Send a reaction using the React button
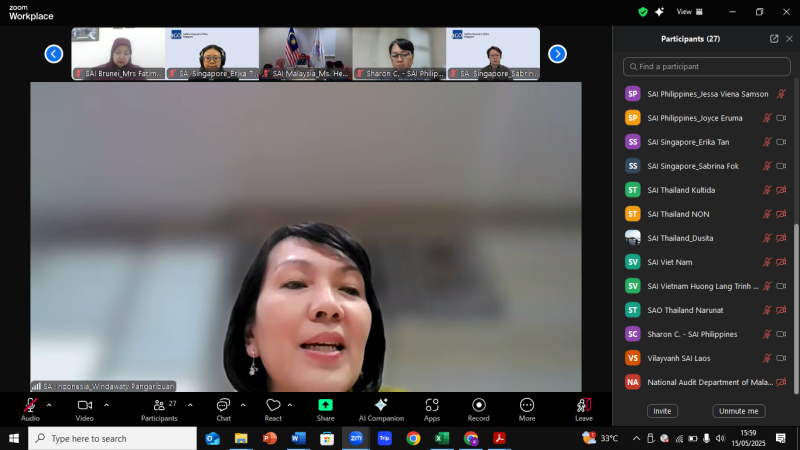800x450 pixels. click(x=273, y=408)
